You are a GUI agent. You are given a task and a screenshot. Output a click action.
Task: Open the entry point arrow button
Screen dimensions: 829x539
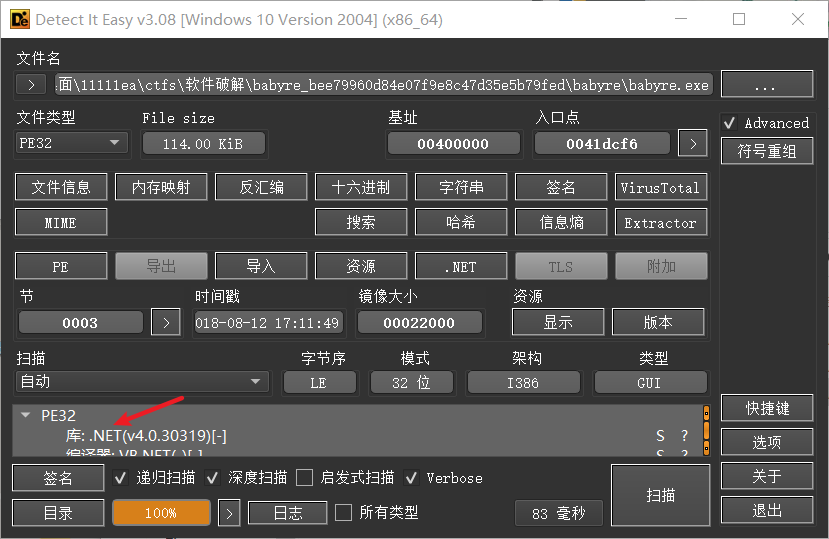coord(693,143)
